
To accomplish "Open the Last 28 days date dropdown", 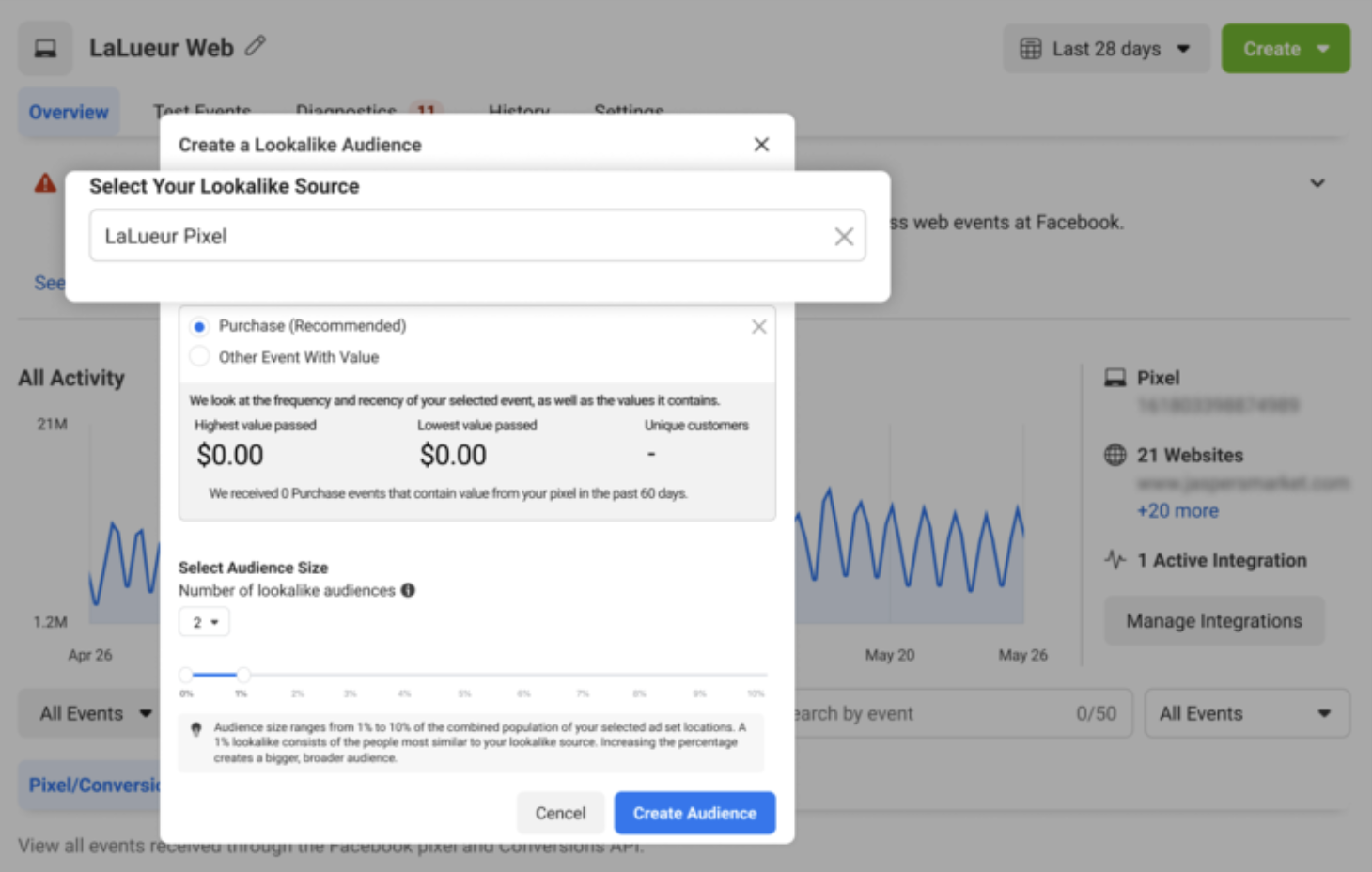I will (x=1105, y=49).
